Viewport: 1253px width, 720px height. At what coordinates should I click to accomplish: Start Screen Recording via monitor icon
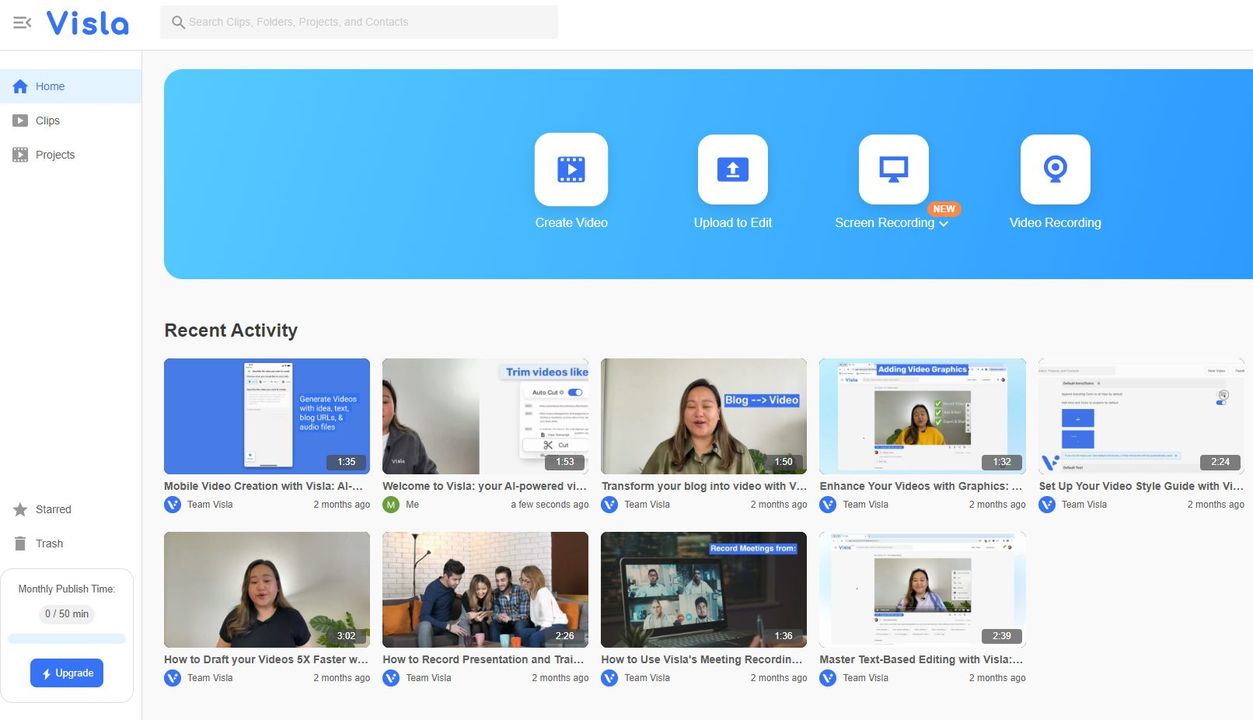tap(893, 169)
